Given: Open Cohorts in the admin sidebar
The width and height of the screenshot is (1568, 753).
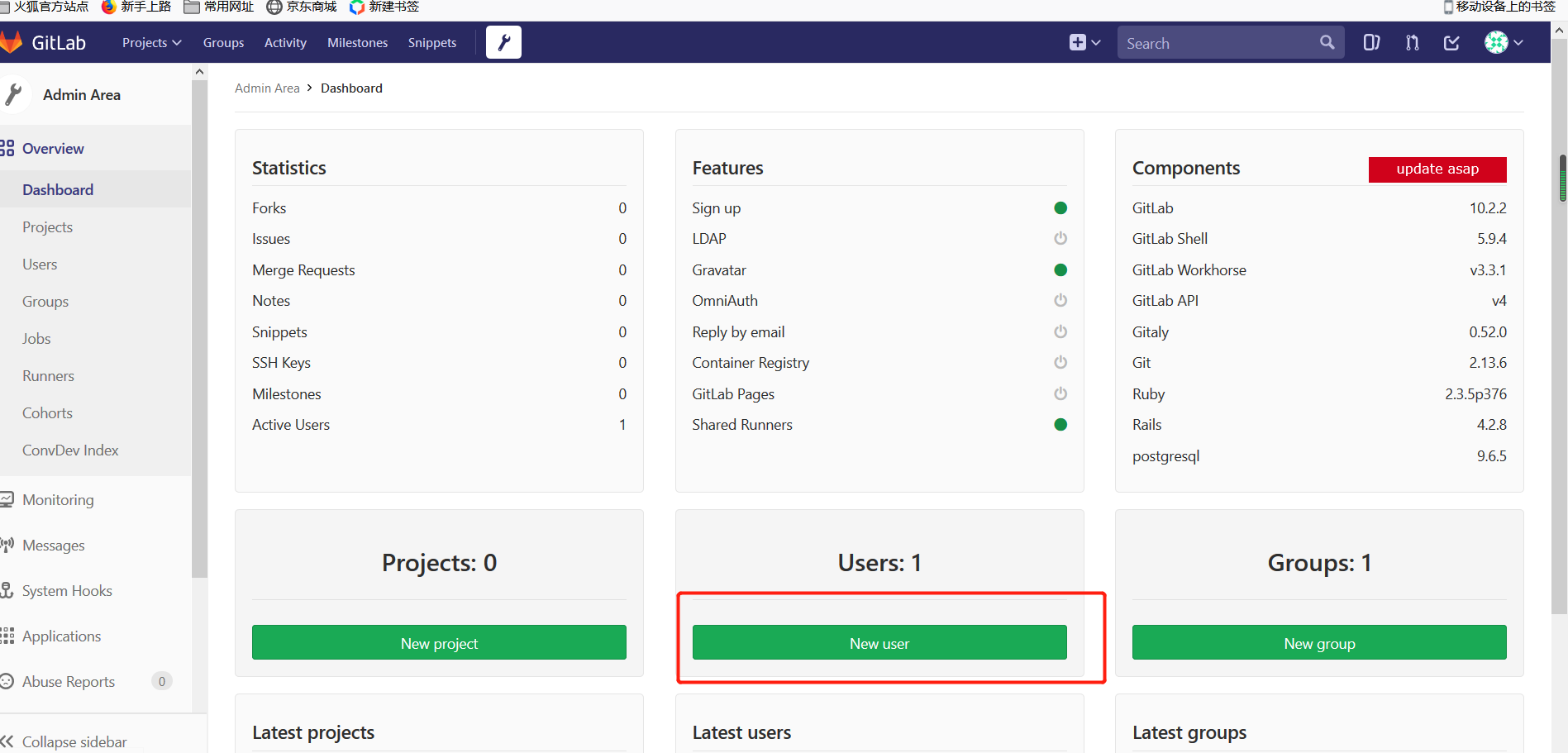Looking at the screenshot, I should (x=47, y=413).
